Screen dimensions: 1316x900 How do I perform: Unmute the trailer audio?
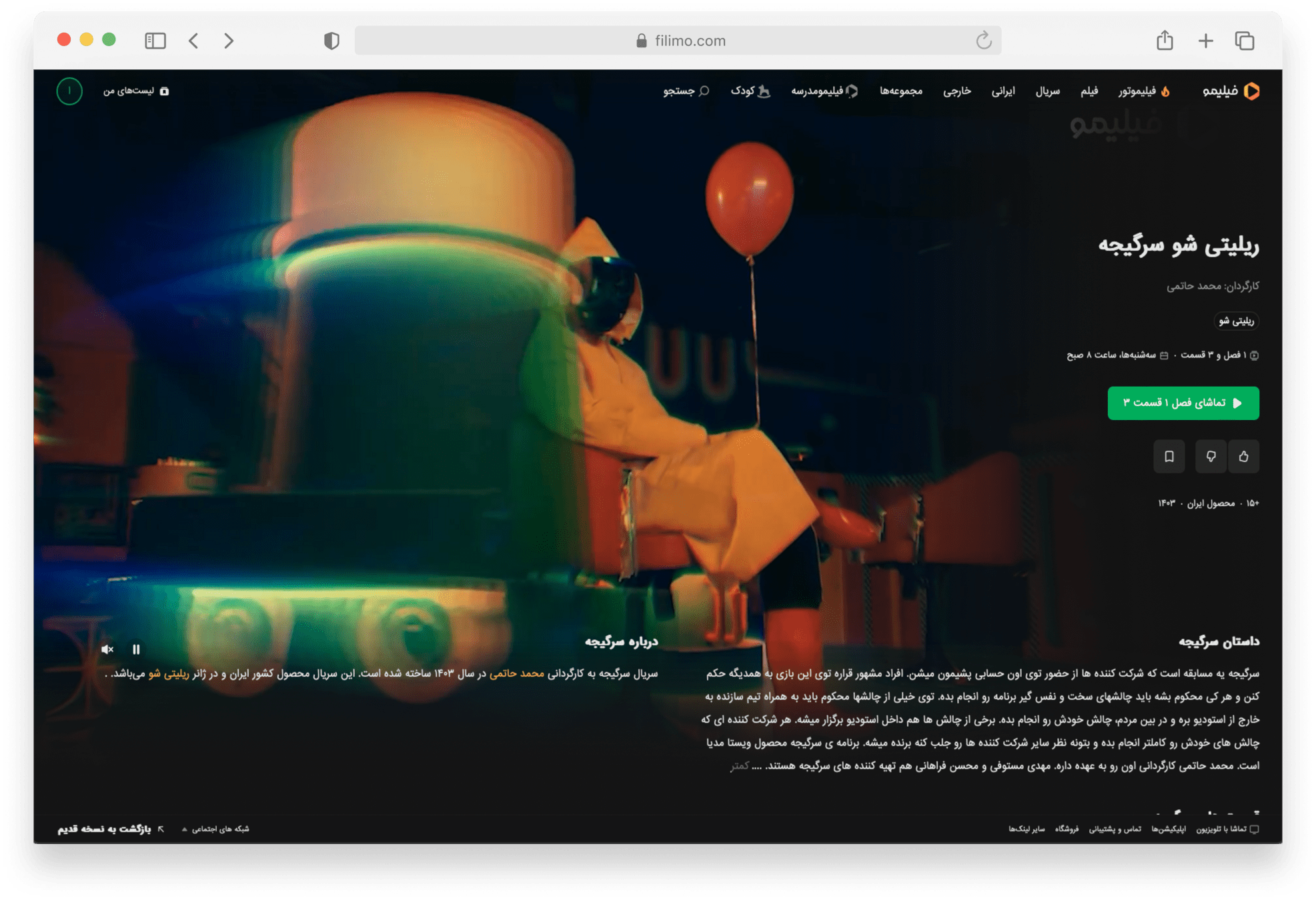[107, 649]
